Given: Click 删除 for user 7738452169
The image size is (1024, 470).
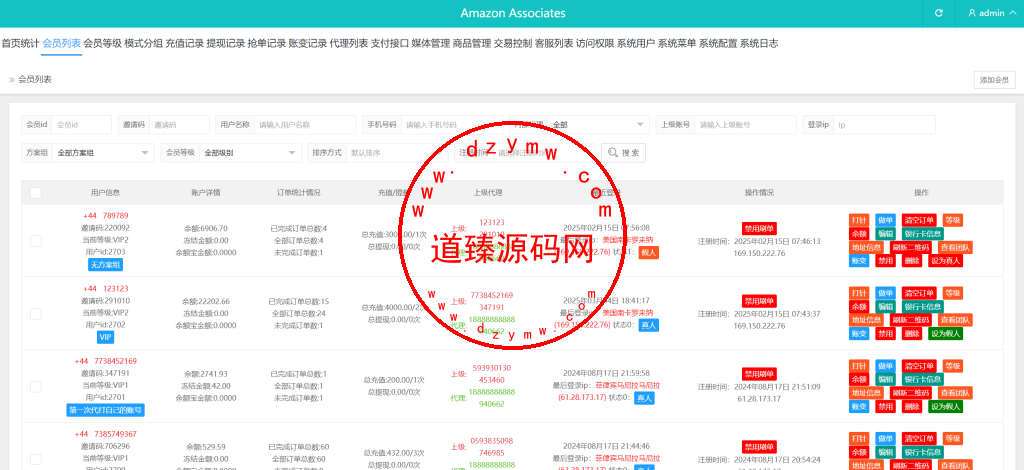Looking at the screenshot, I should click(x=912, y=407).
